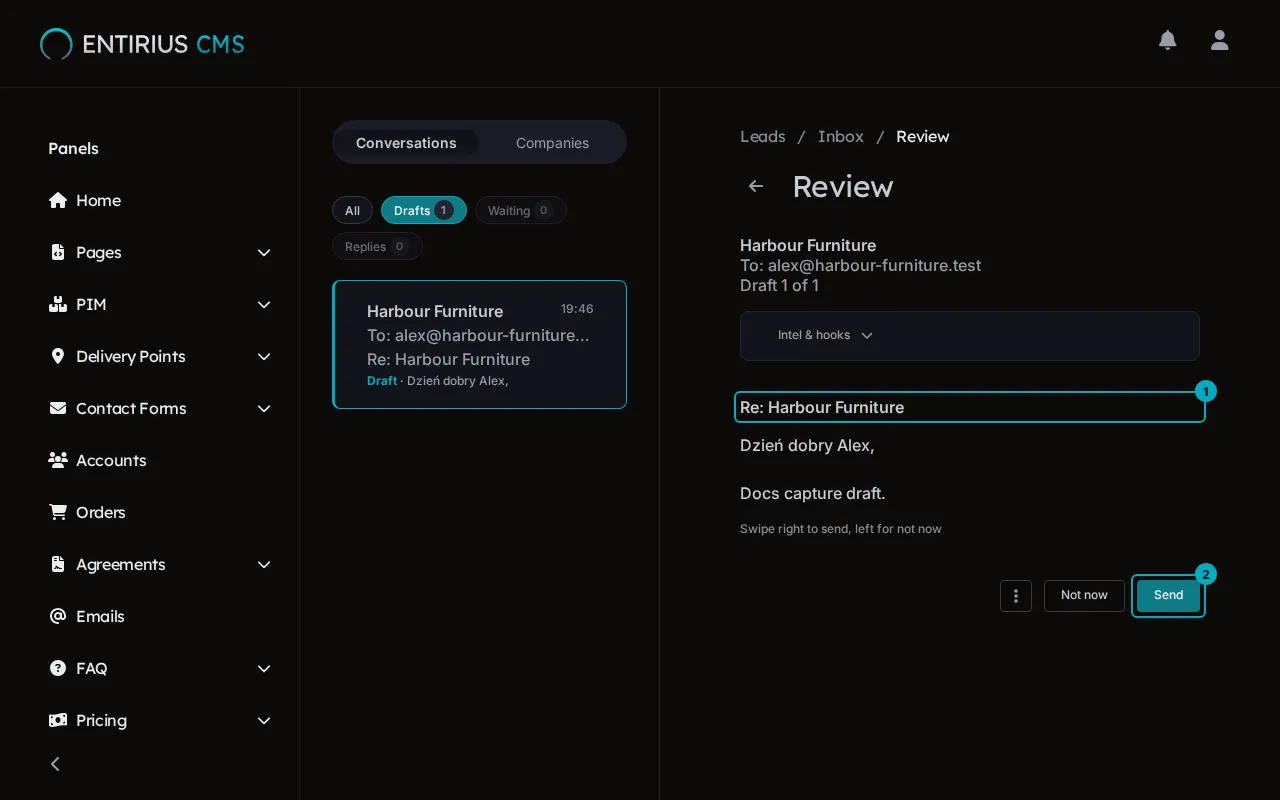Expand the Pages submenu chevron
1280x800 pixels.
pos(264,252)
